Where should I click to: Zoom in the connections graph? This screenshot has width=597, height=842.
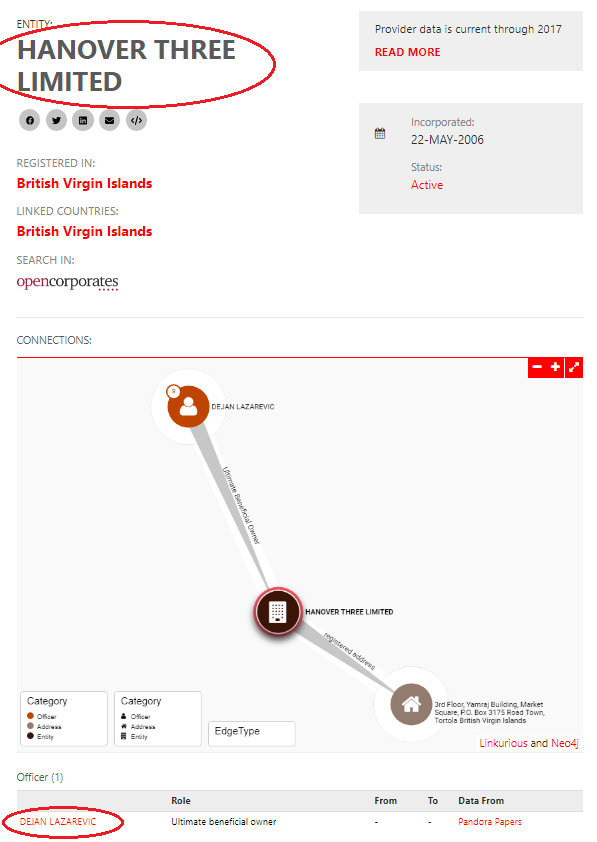pyautogui.click(x=555, y=367)
